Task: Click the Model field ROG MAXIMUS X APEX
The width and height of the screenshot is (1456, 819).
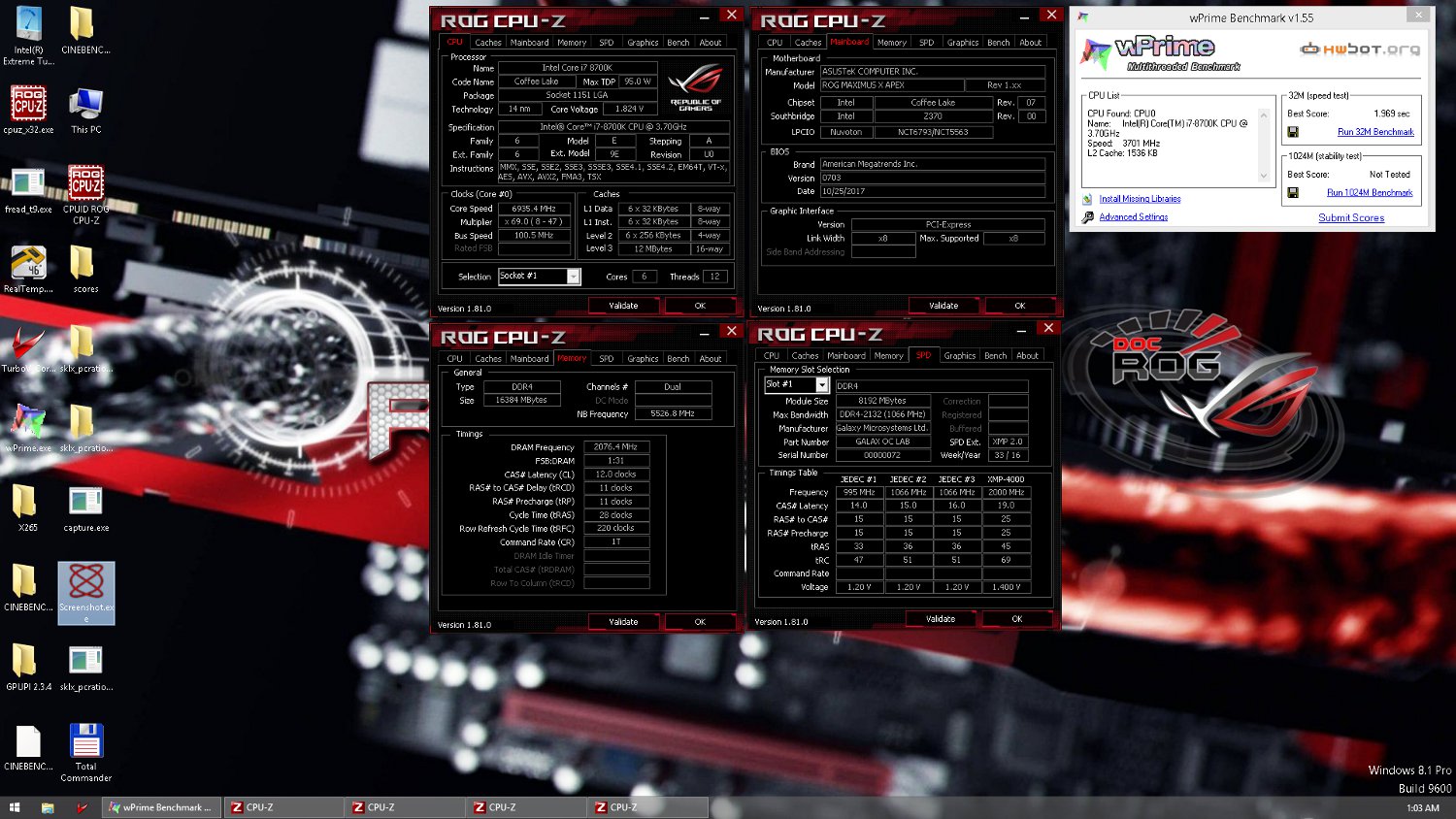Action: [x=892, y=85]
